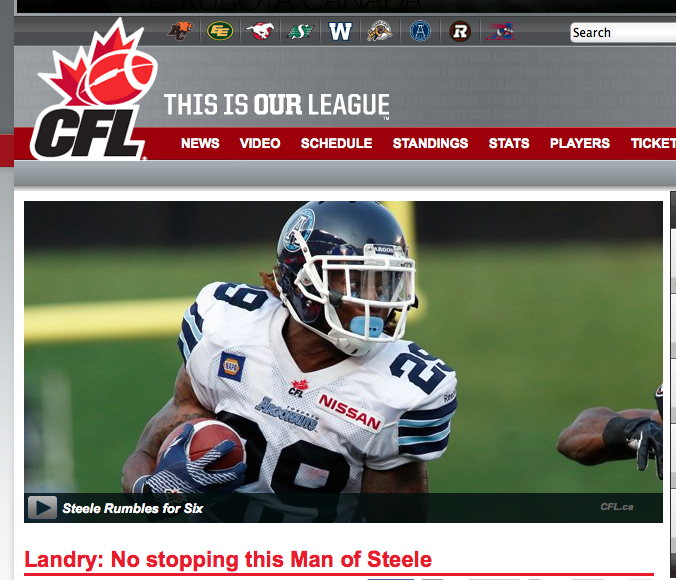The width and height of the screenshot is (676, 580).
Task: Open the BC Lions team logo
Action: [180, 31]
